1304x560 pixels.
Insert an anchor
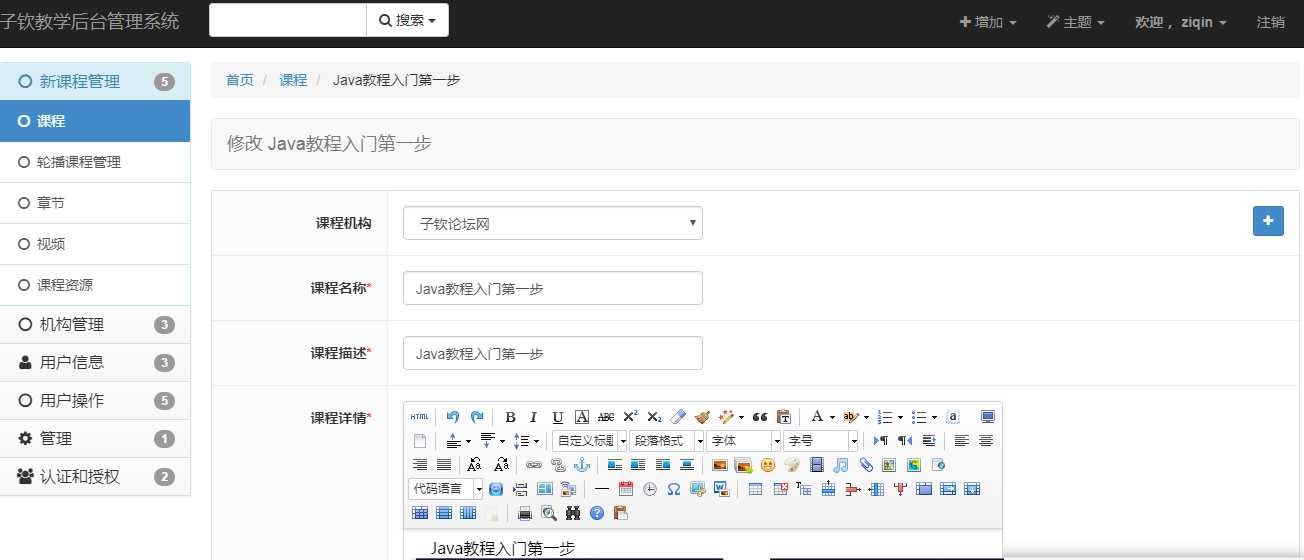click(582, 465)
